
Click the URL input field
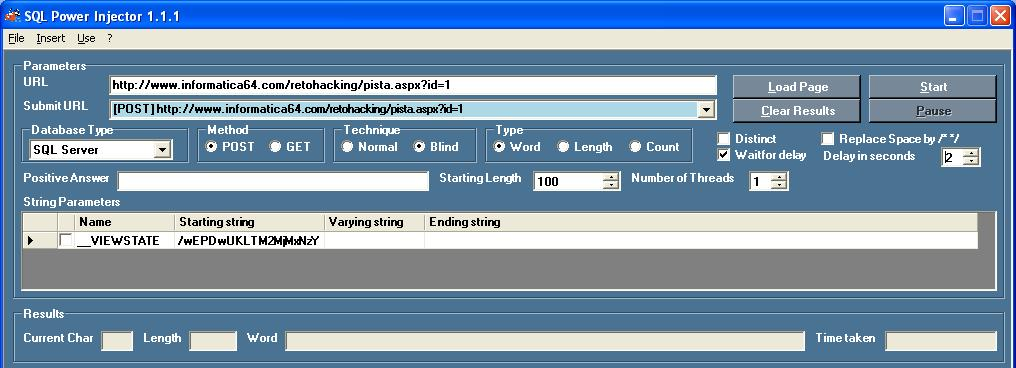pyautogui.click(x=413, y=85)
